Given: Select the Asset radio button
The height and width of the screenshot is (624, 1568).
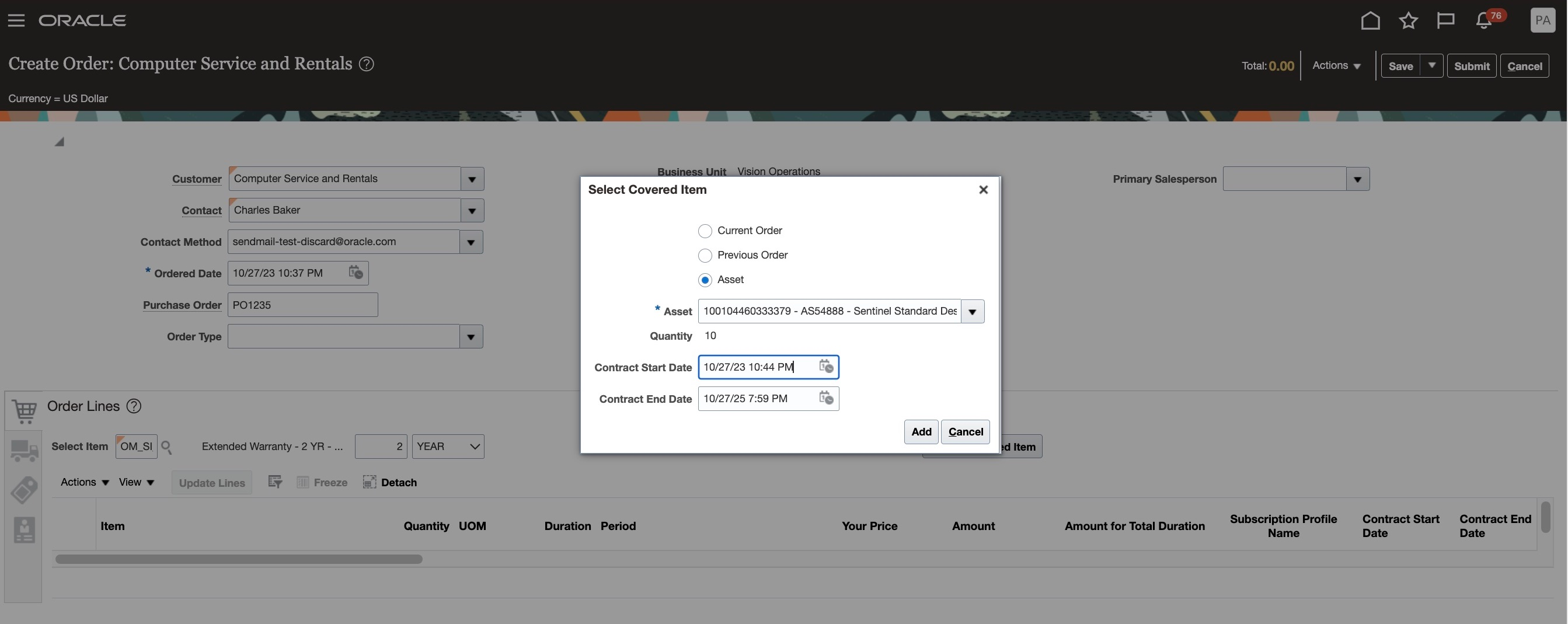Looking at the screenshot, I should point(705,280).
